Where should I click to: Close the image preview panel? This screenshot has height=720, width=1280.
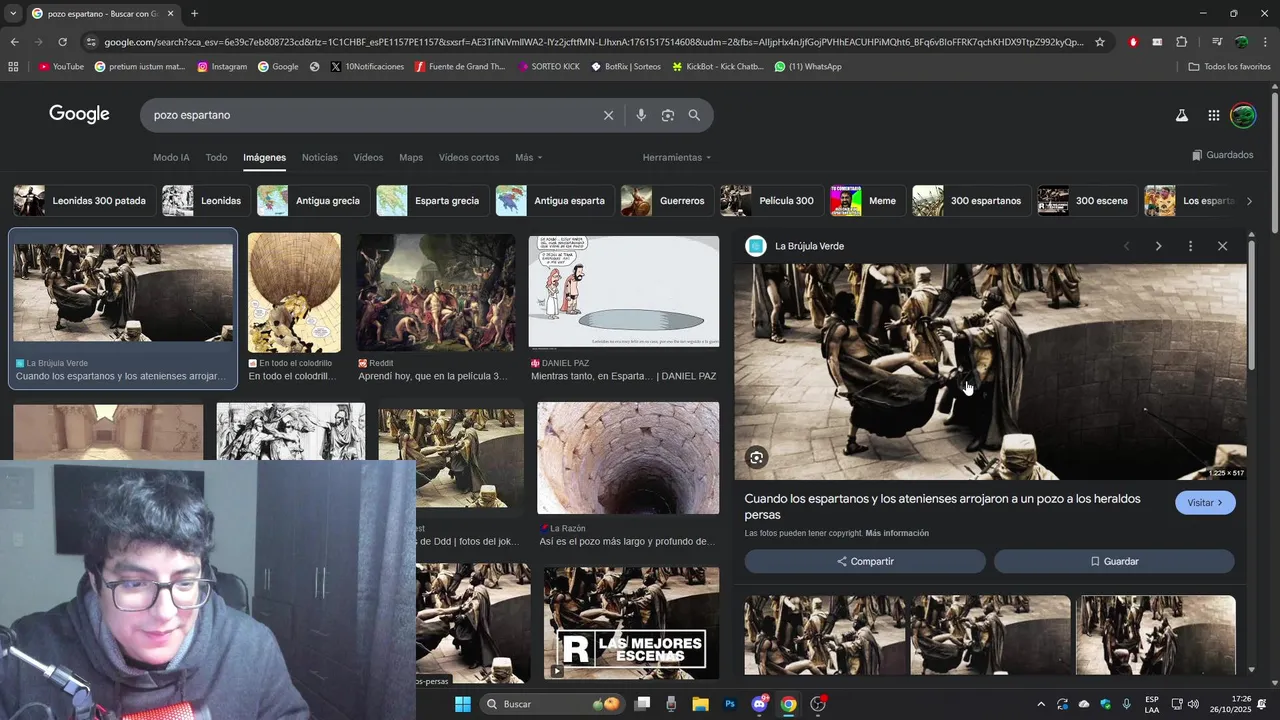1222,246
